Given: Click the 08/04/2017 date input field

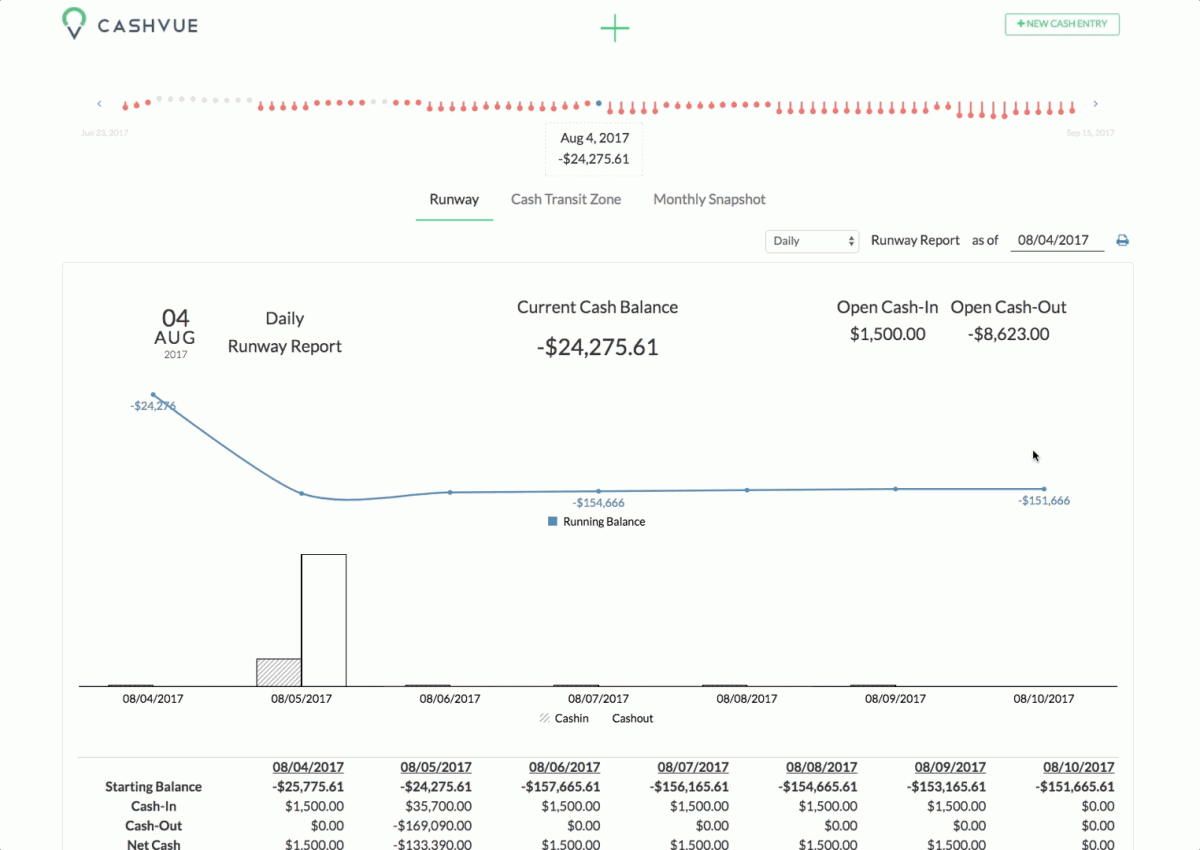Looking at the screenshot, I should click(1055, 240).
